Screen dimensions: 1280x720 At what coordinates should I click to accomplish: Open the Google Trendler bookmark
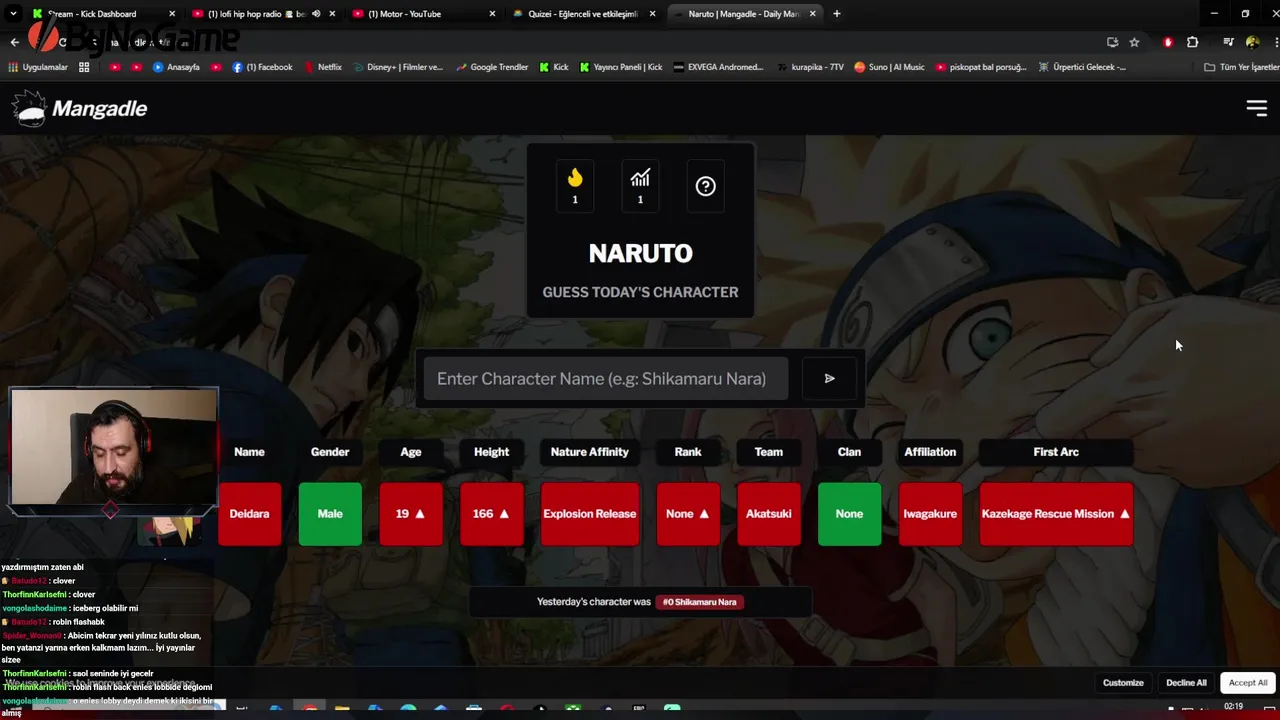pyautogui.click(x=492, y=67)
